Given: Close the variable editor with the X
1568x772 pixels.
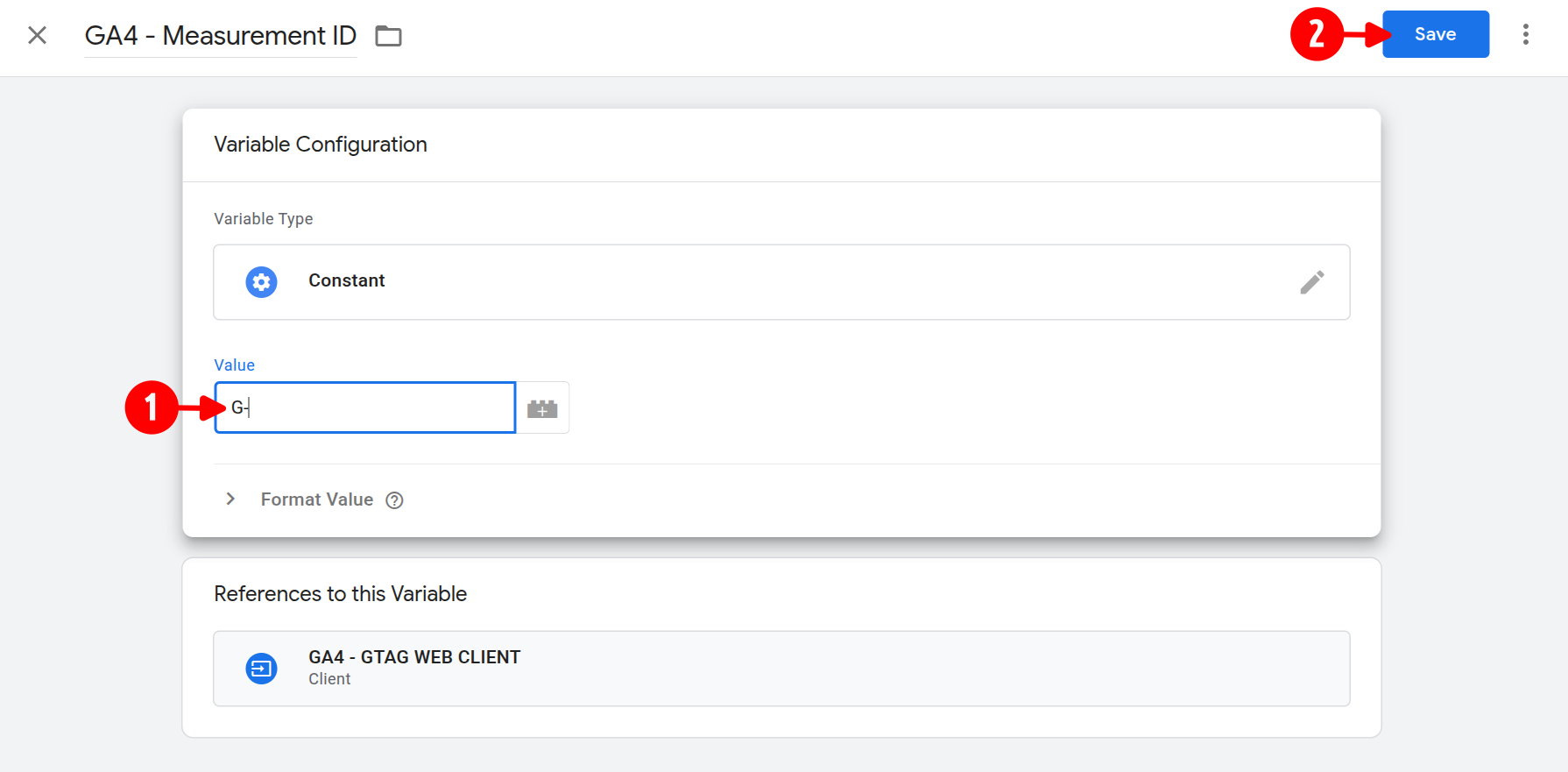Looking at the screenshot, I should pos(37,35).
